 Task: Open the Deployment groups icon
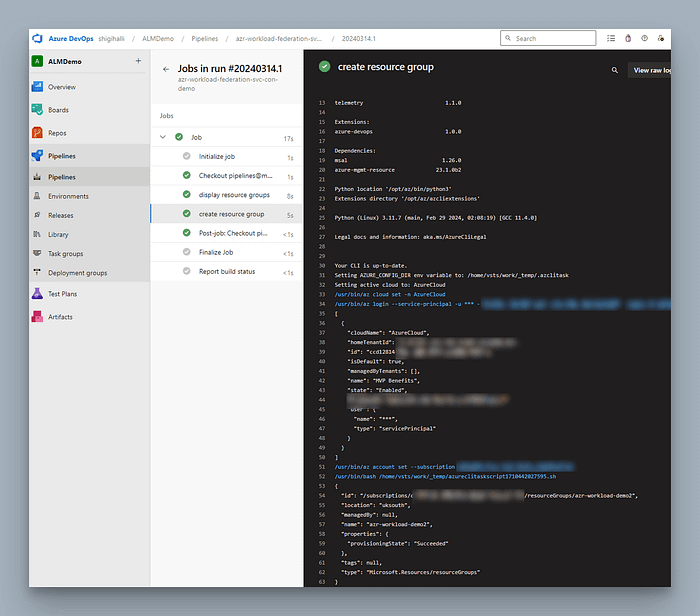tap(38, 272)
